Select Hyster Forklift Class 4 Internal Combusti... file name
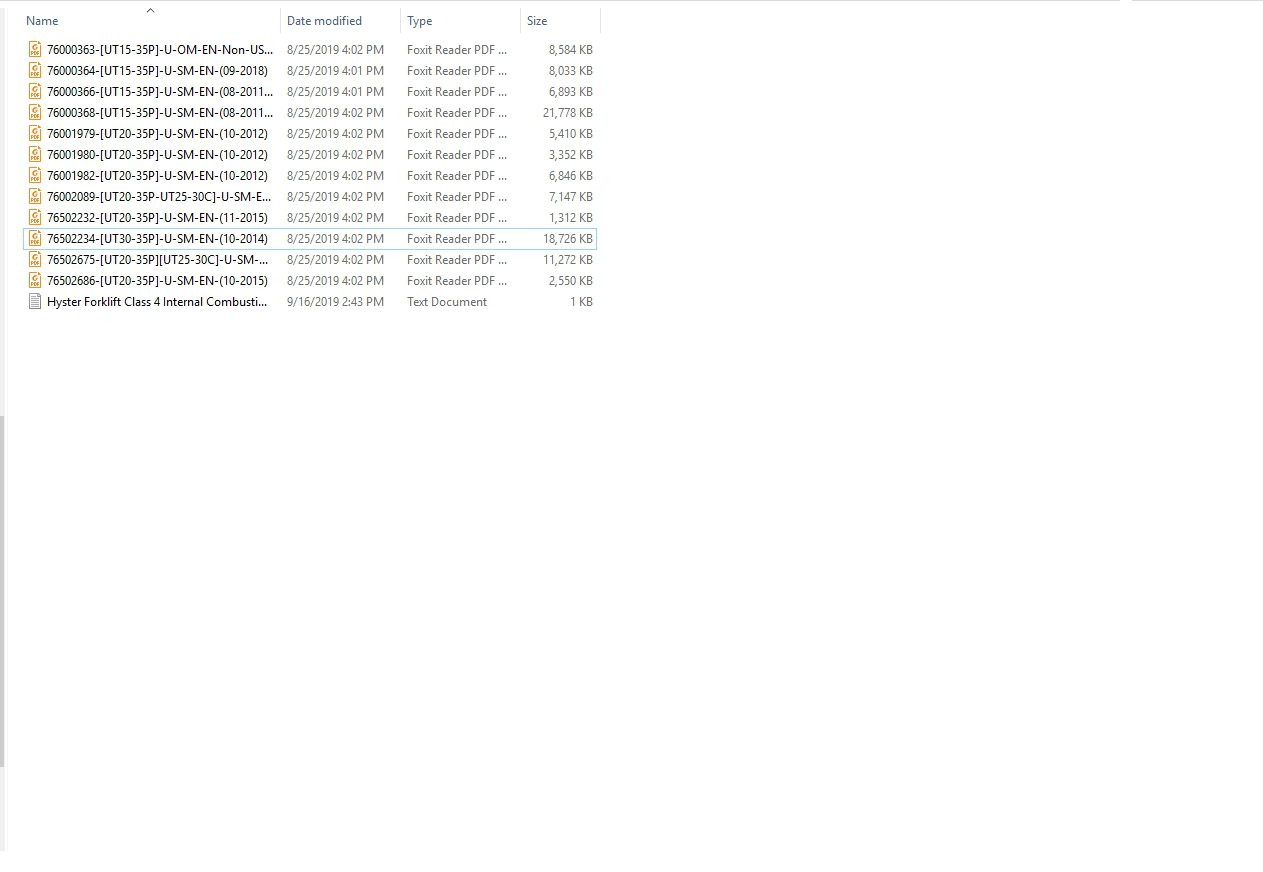 [157, 301]
